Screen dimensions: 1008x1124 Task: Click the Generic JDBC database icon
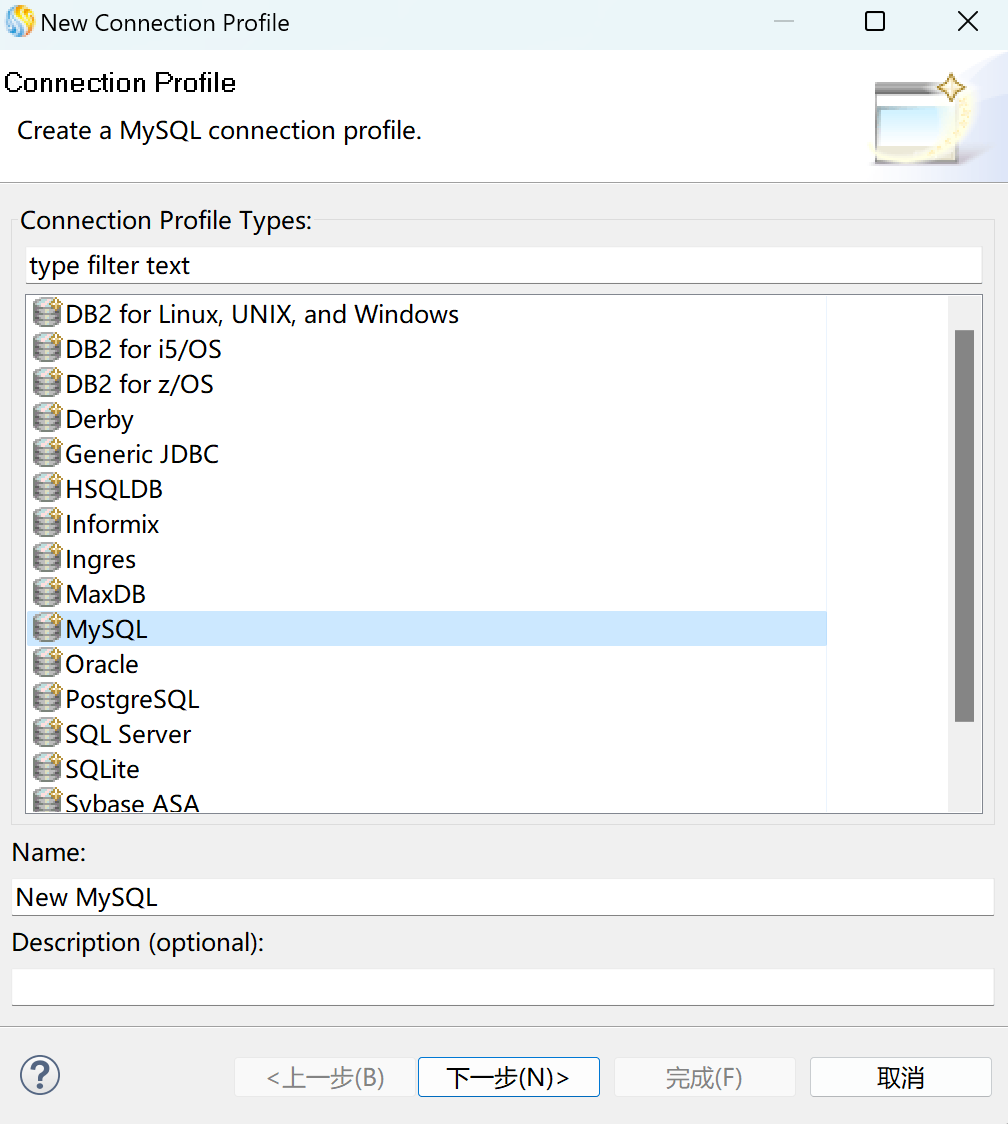click(47, 454)
